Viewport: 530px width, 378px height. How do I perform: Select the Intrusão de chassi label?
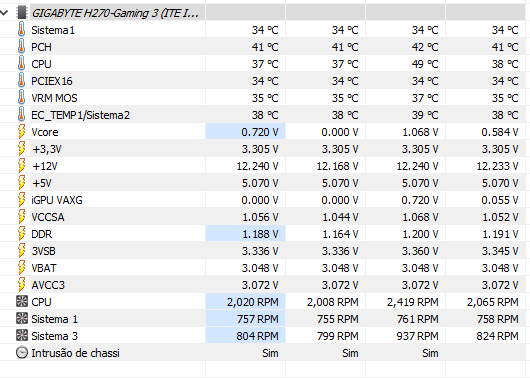[75, 353]
